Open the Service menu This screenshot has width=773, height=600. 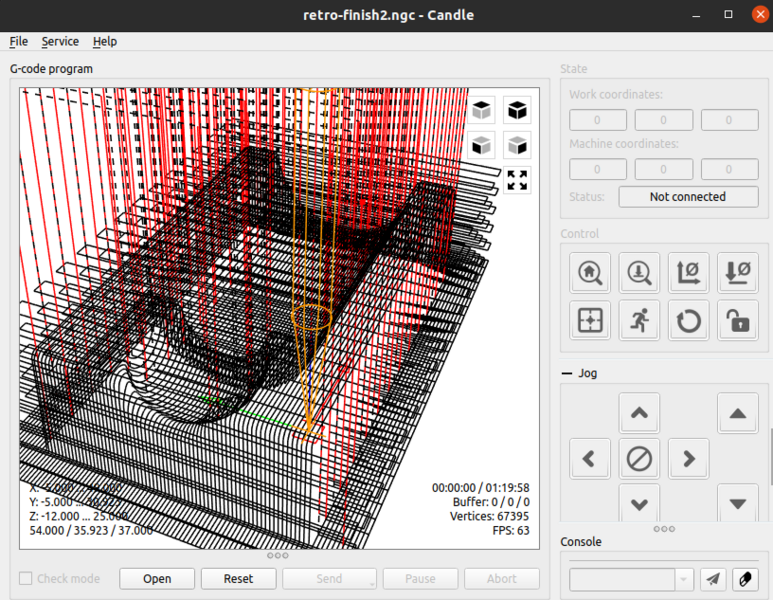(x=60, y=41)
